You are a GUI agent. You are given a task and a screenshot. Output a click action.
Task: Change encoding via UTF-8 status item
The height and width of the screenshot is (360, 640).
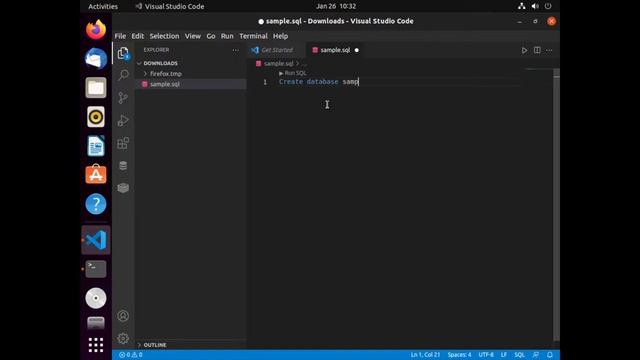[486, 355]
